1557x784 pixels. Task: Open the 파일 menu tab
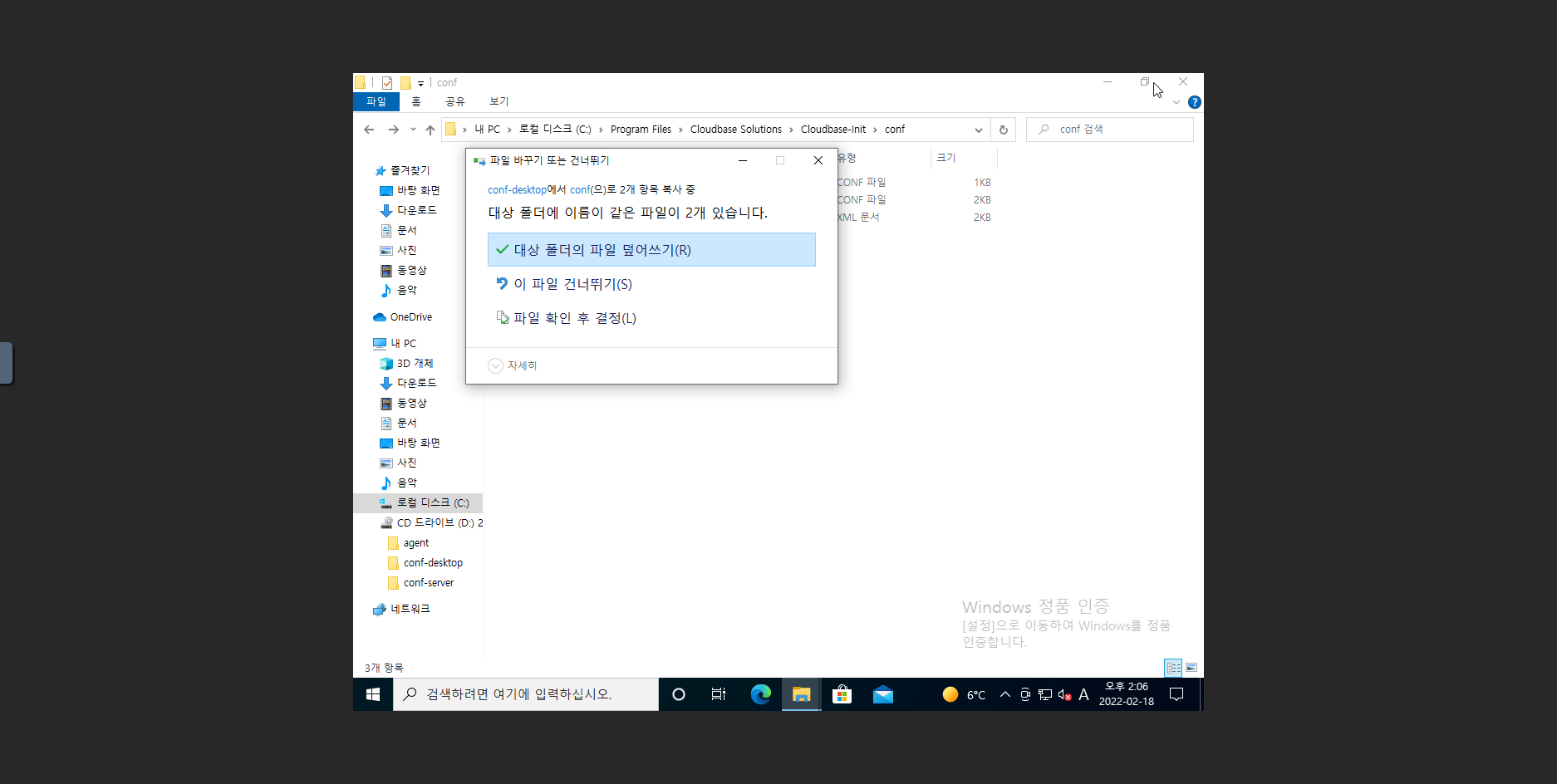click(376, 101)
